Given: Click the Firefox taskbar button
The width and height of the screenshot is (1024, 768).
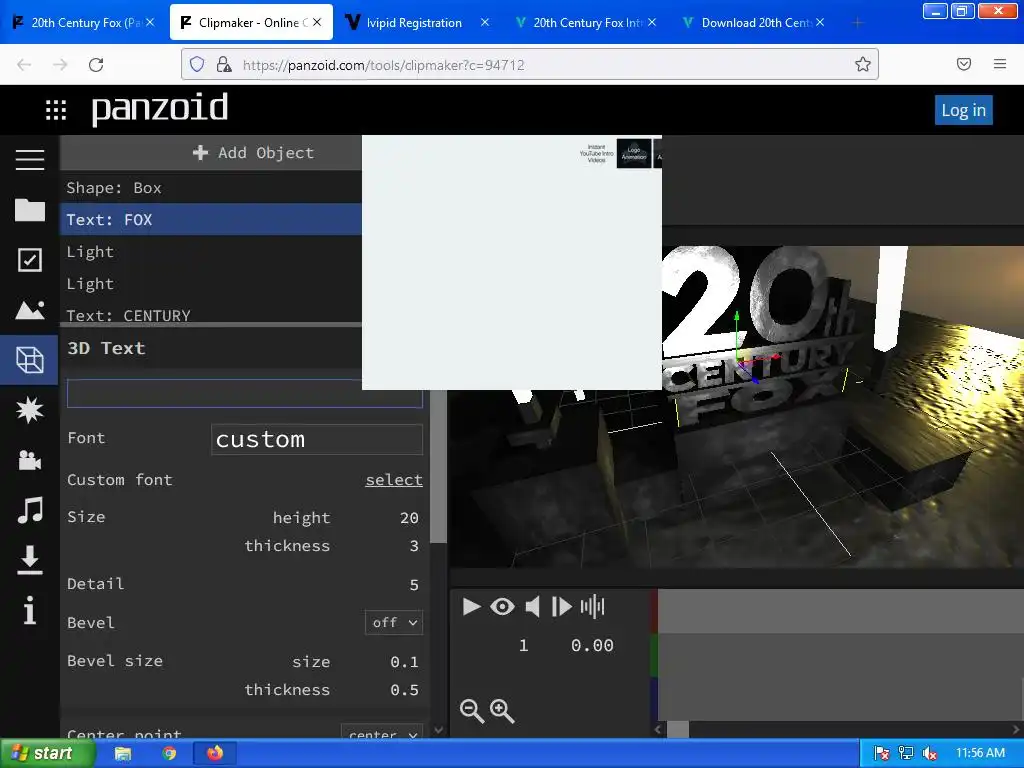Looking at the screenshot, I should tap(215, 753).
